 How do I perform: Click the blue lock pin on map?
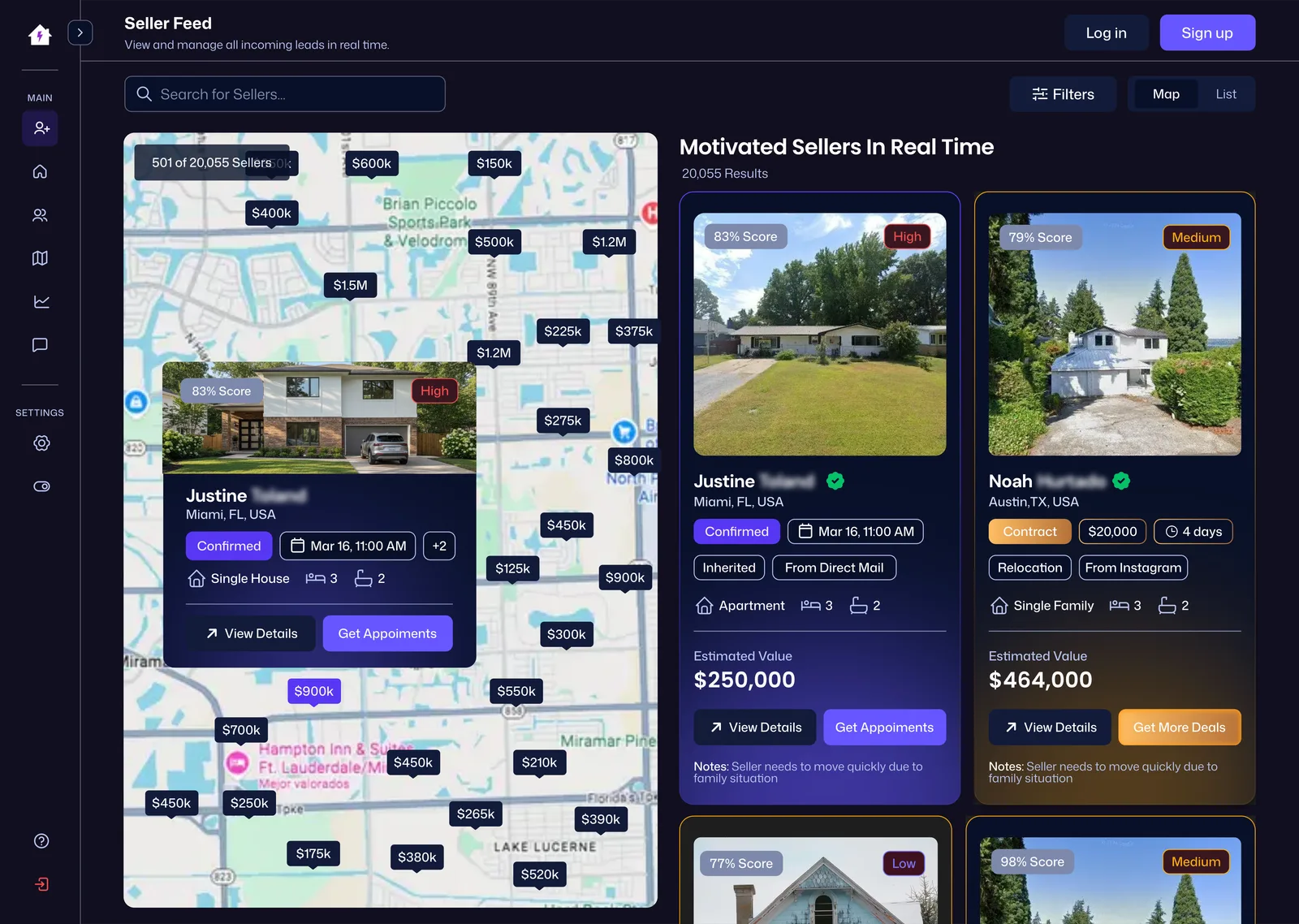click(x=136, y=401)
